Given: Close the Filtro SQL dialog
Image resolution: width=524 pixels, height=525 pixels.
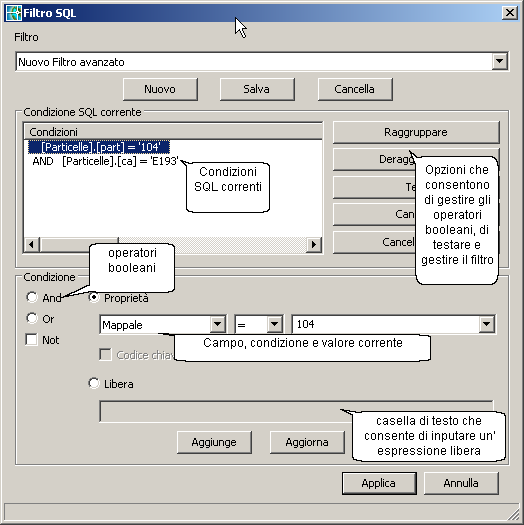Looking at the screenshot, I should (x=510, y=13).
